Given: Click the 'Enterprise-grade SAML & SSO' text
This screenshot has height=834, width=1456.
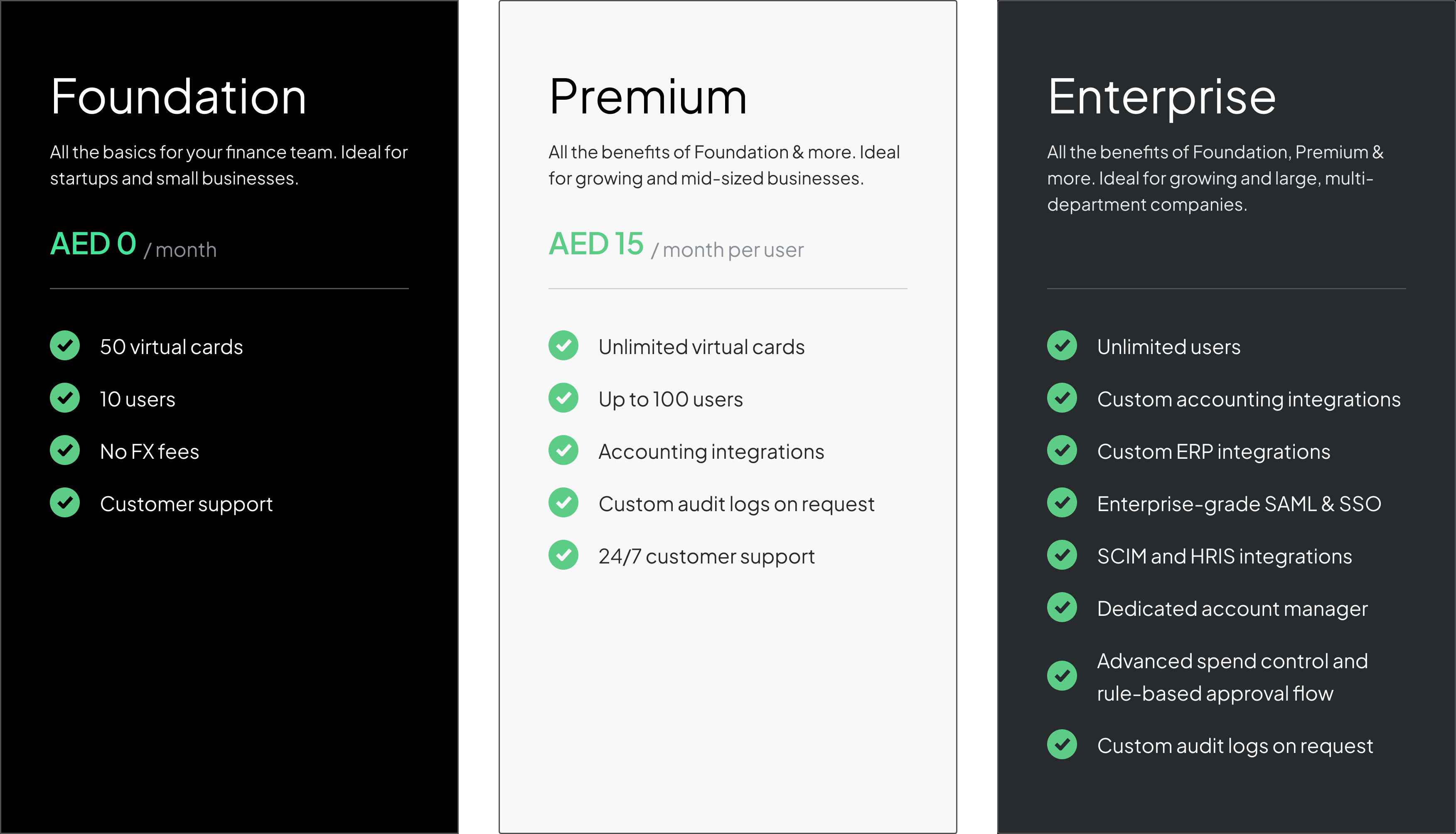Looking at the screenshot, I should pos(1240,504).
